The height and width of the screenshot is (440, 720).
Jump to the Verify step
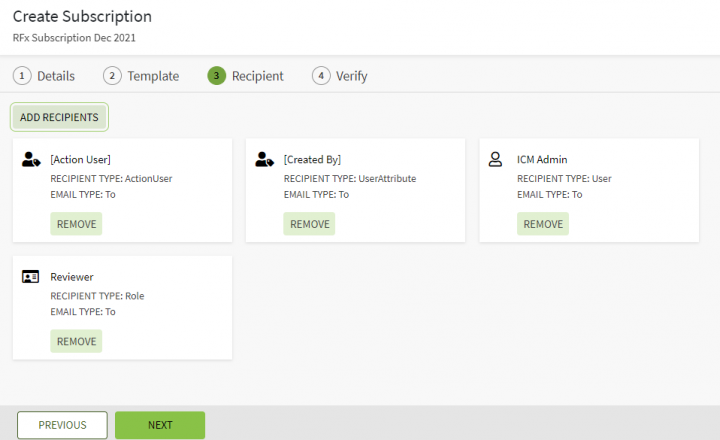(x=340, y=76)
